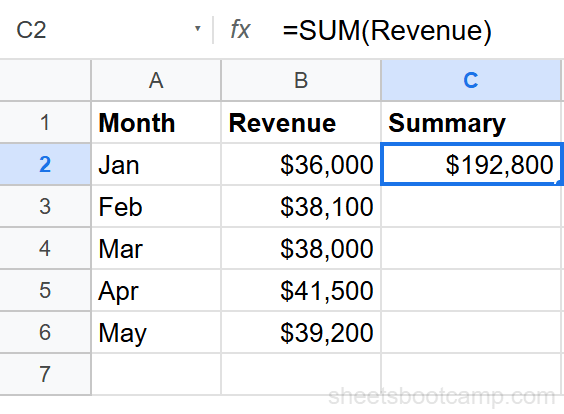This screenshot has width=564, height=414.
Task: Select row 7 header
Action: [x=45, y=374]
